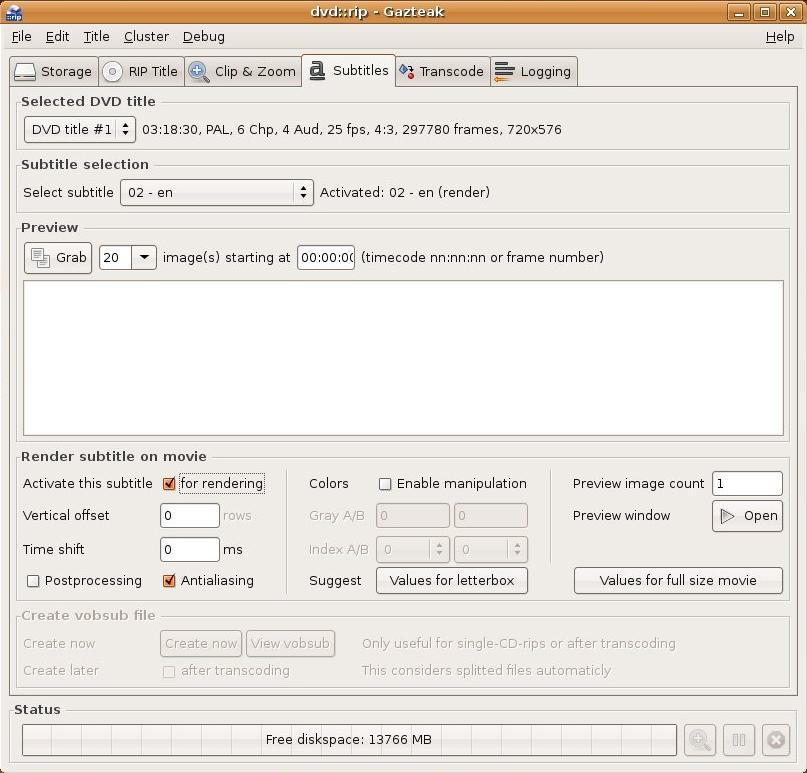The image size is (807, 773).
Task: Click the Preview image count field
Action: pos(747,484)
